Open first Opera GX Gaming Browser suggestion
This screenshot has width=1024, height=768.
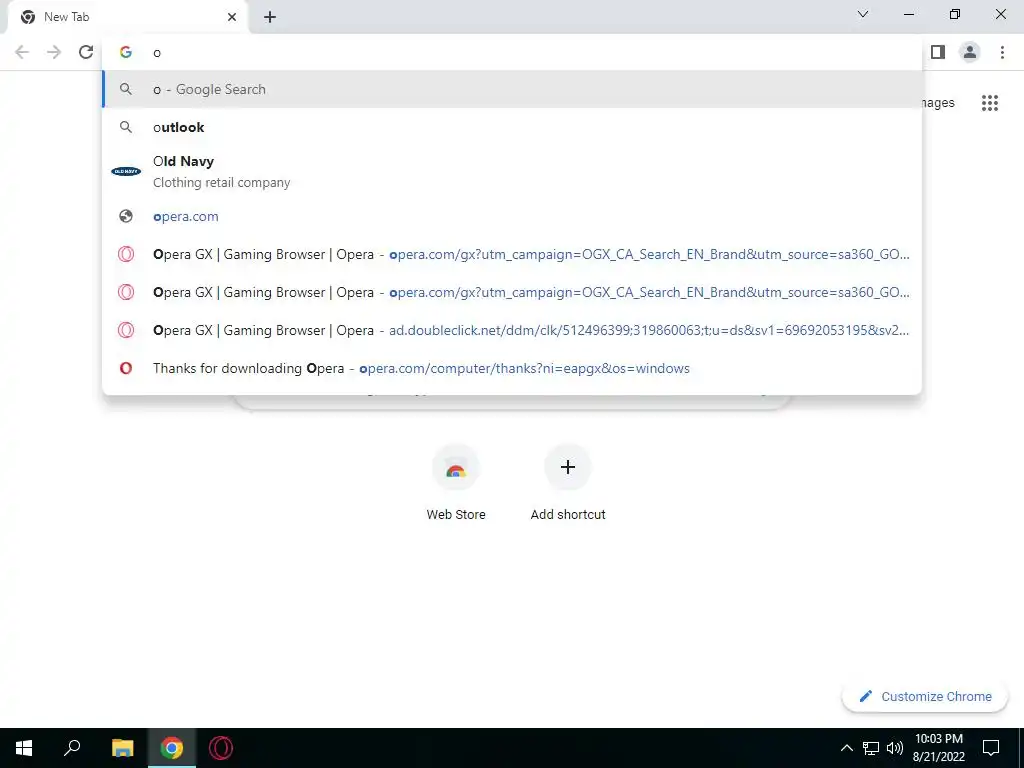pyautogui.click(x=513, y=255)
